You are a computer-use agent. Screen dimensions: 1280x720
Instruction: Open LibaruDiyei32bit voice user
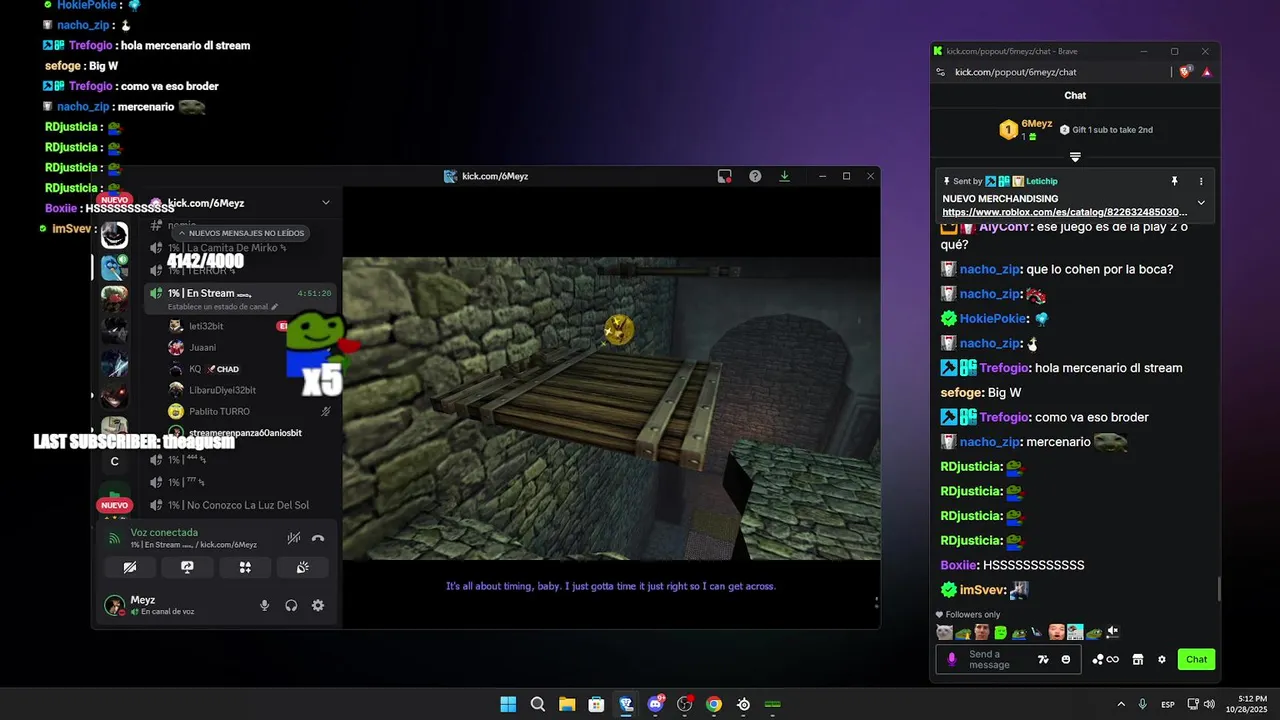tap(222, 390)
